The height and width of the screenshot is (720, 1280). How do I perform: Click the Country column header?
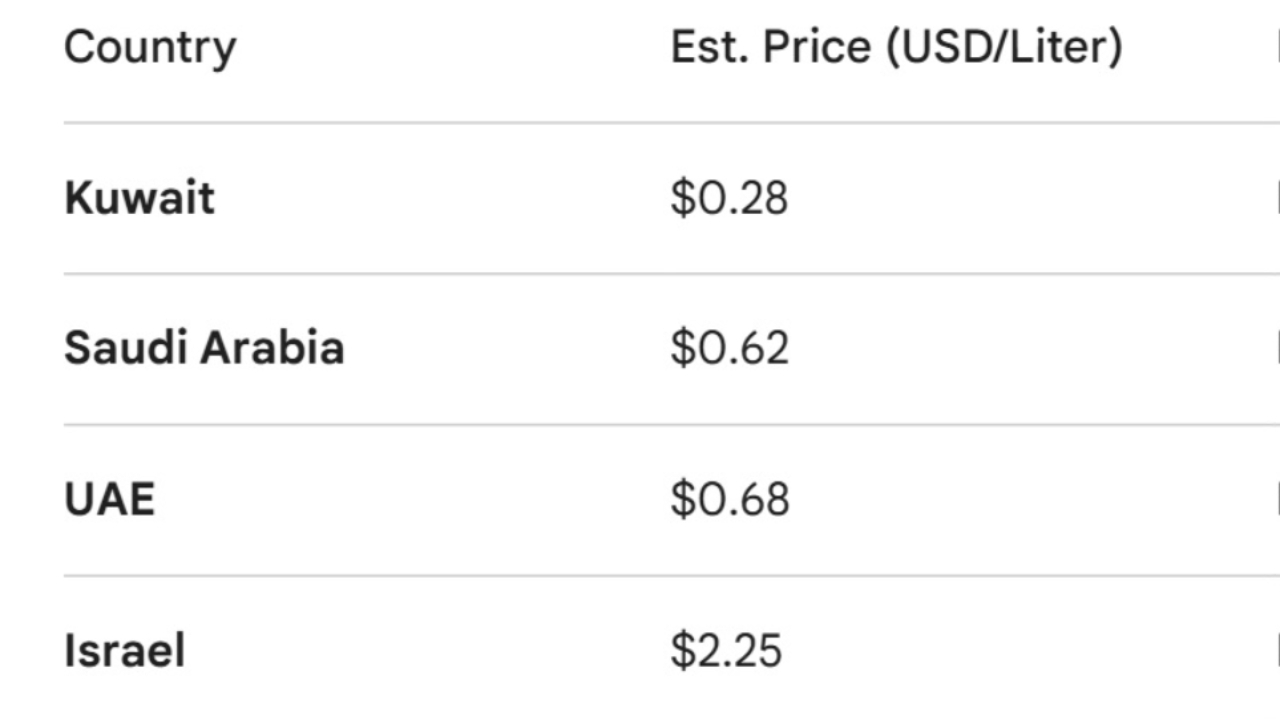150,47
